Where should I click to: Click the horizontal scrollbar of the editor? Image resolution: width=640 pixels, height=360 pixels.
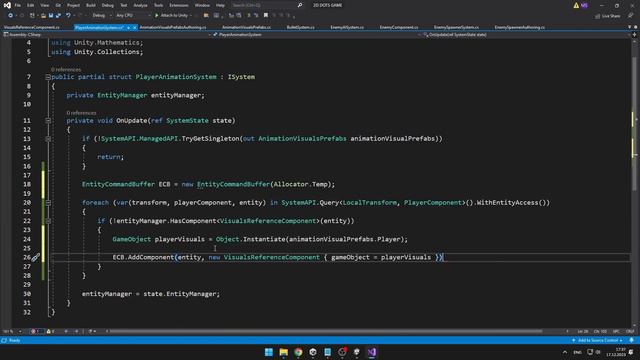pos(327,331)
